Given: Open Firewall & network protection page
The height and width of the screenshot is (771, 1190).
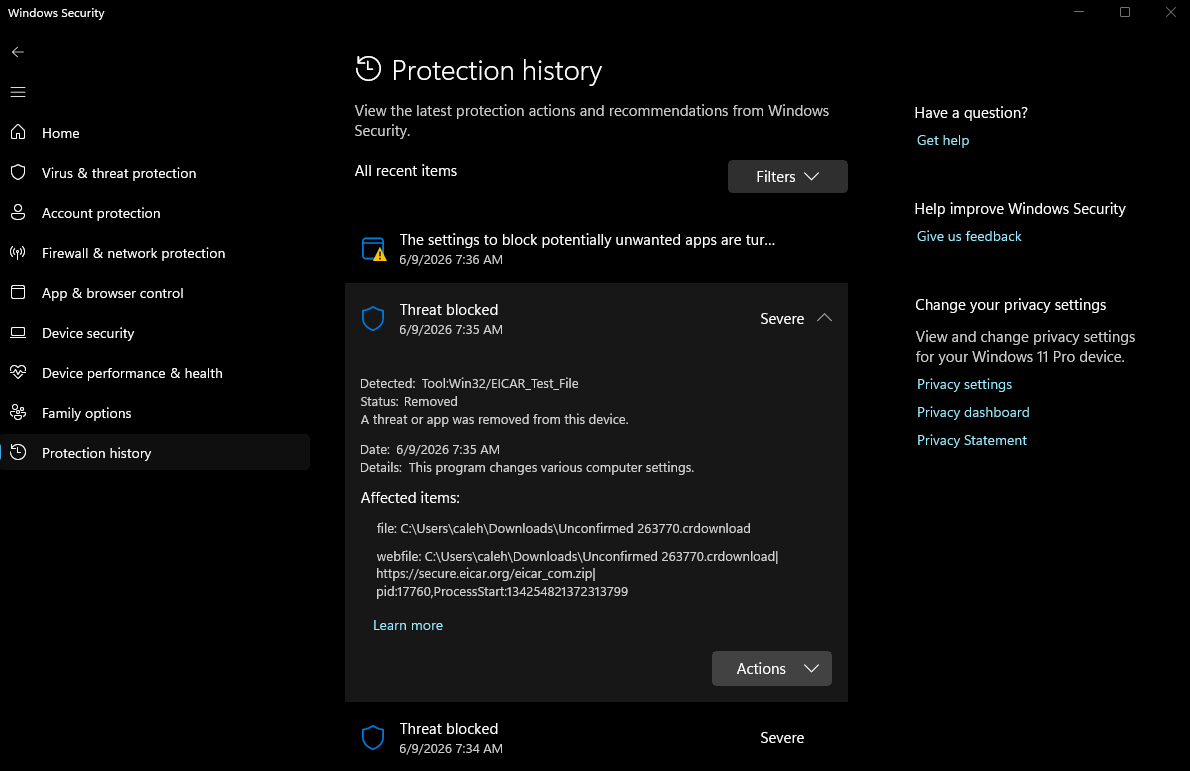Looking at the screenshot, I should [x=156, y=253].
